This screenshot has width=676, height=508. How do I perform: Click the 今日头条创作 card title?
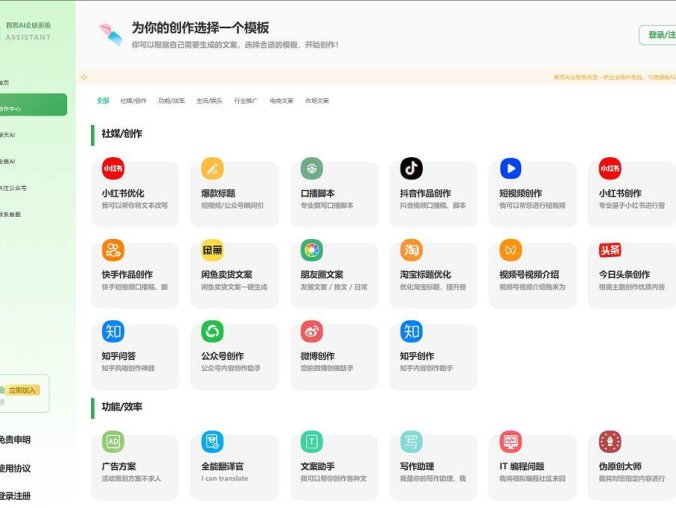[x=624, y=275]
